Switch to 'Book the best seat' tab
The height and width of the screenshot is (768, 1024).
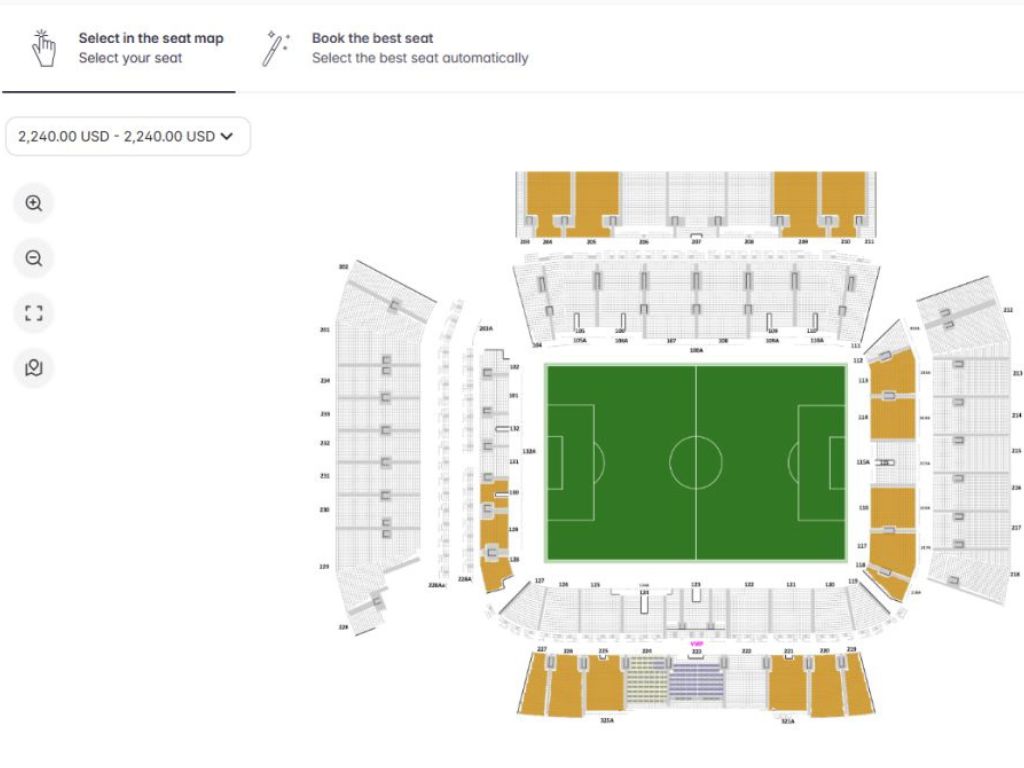(x=420, y=48)
